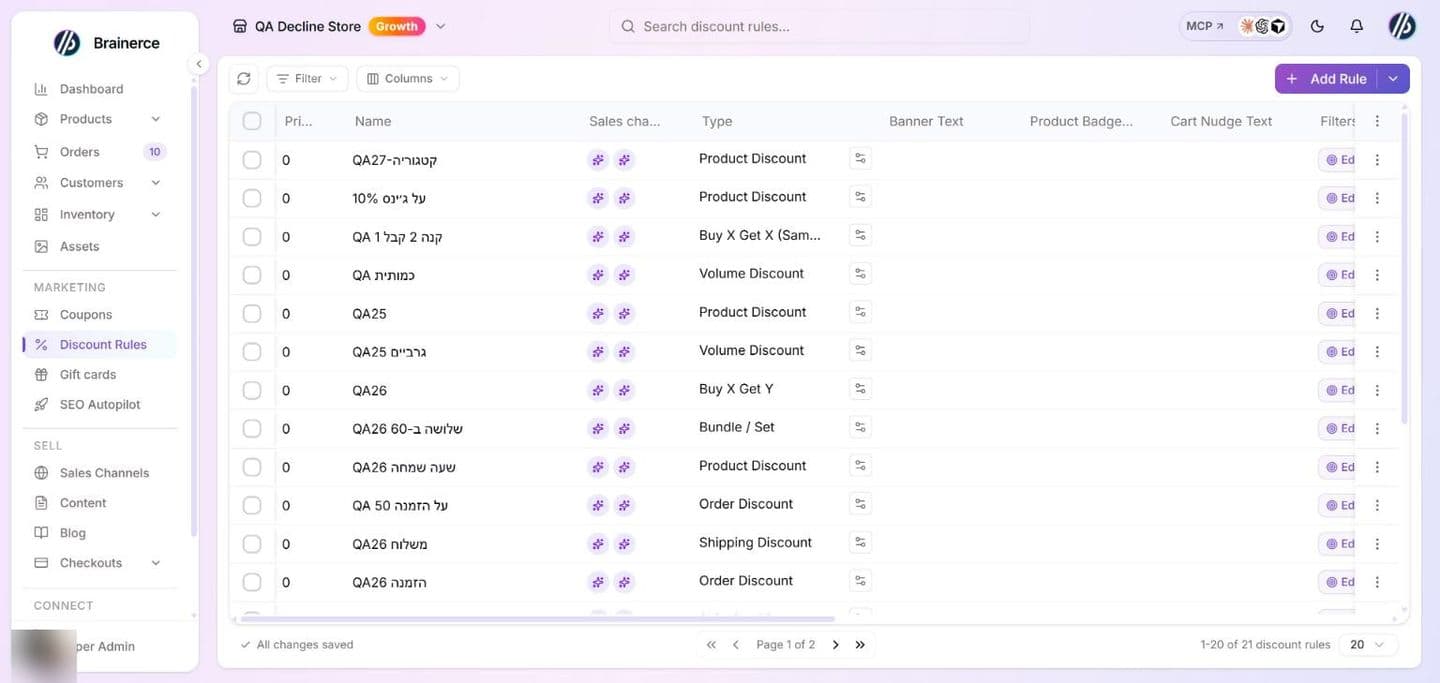Select the checkbox for QA26 Buy X Get Y row
1440x683 pixels.
252,390
